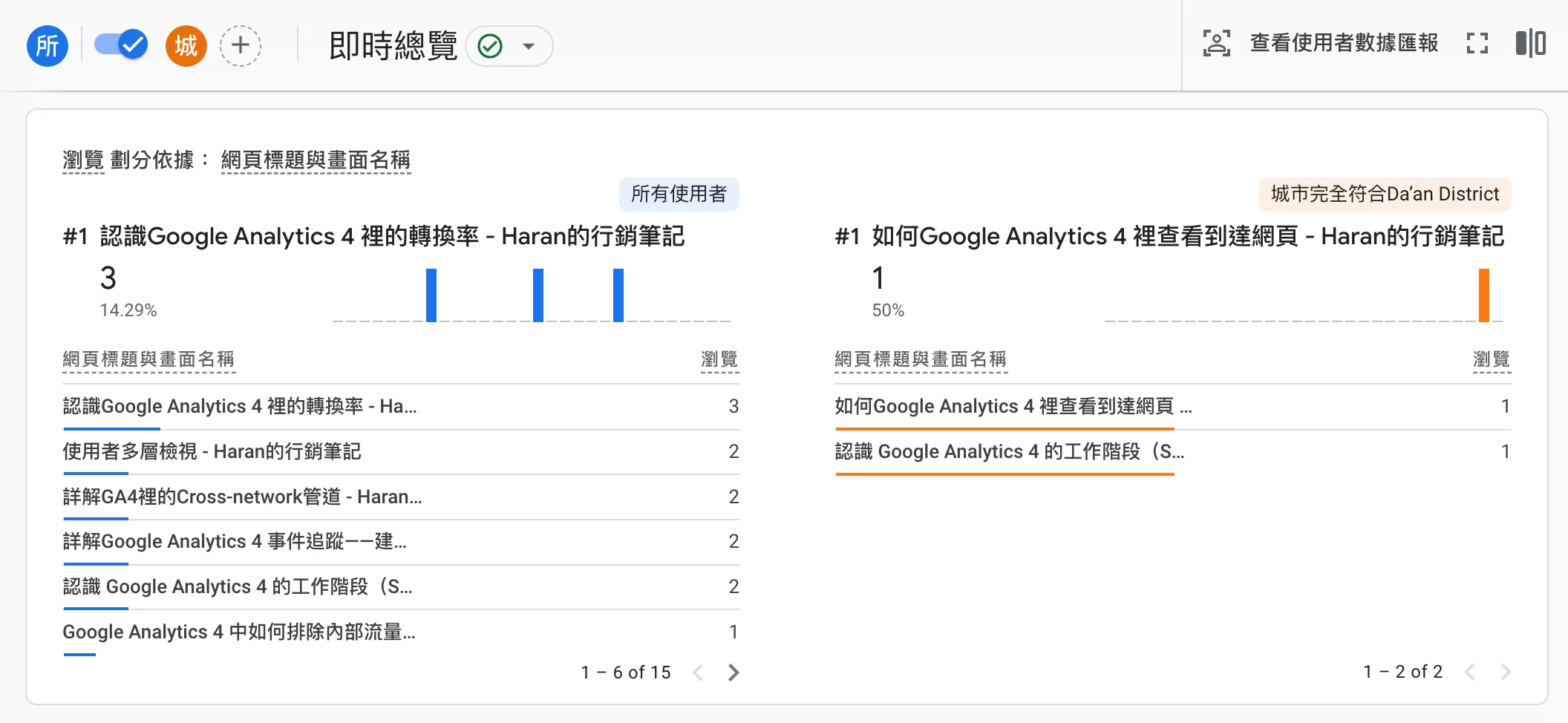
Task: Click the green checkmark status icon
Action: click(490, 46)
